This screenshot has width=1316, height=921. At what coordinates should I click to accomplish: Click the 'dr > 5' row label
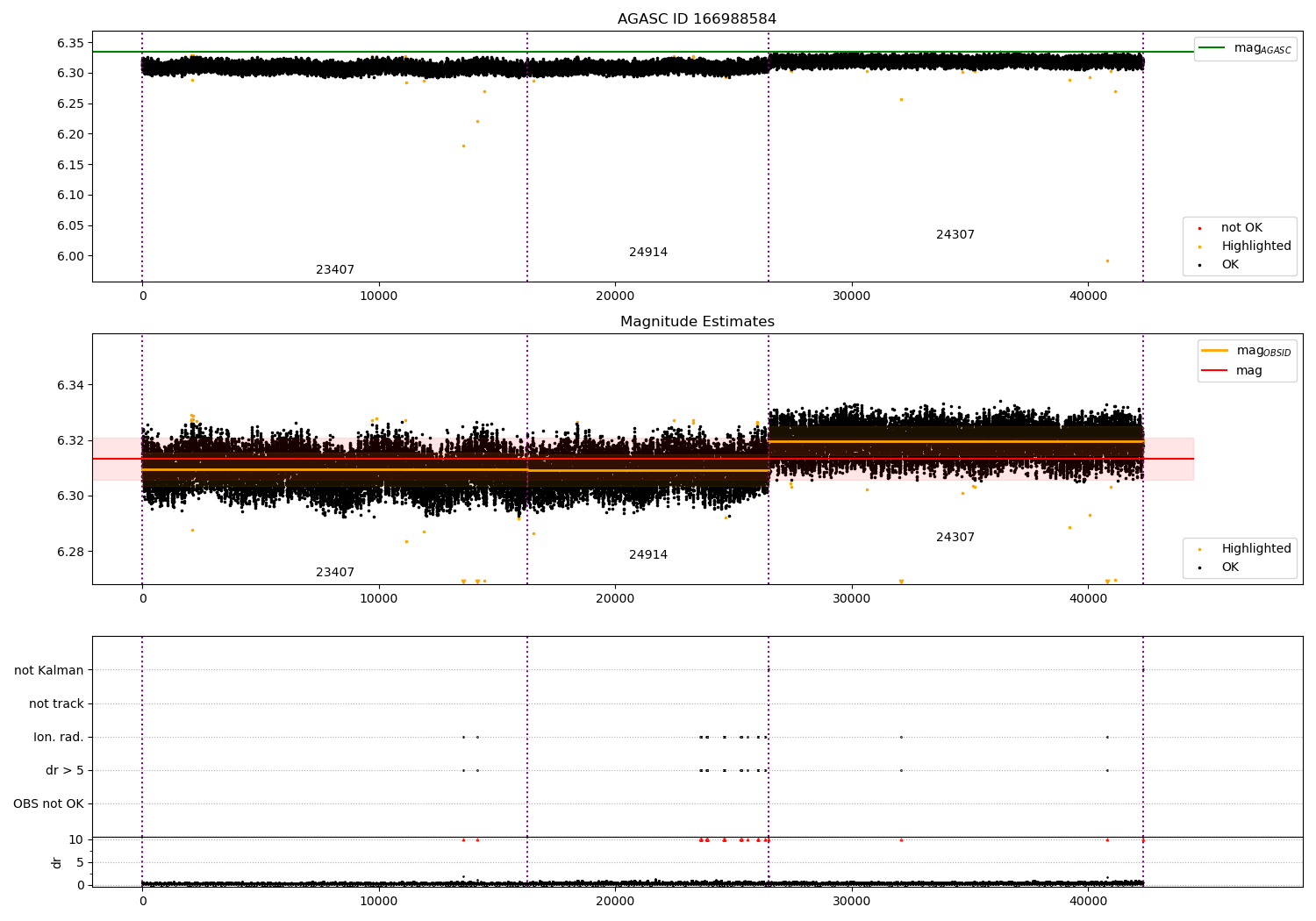[x=65, y=771]
